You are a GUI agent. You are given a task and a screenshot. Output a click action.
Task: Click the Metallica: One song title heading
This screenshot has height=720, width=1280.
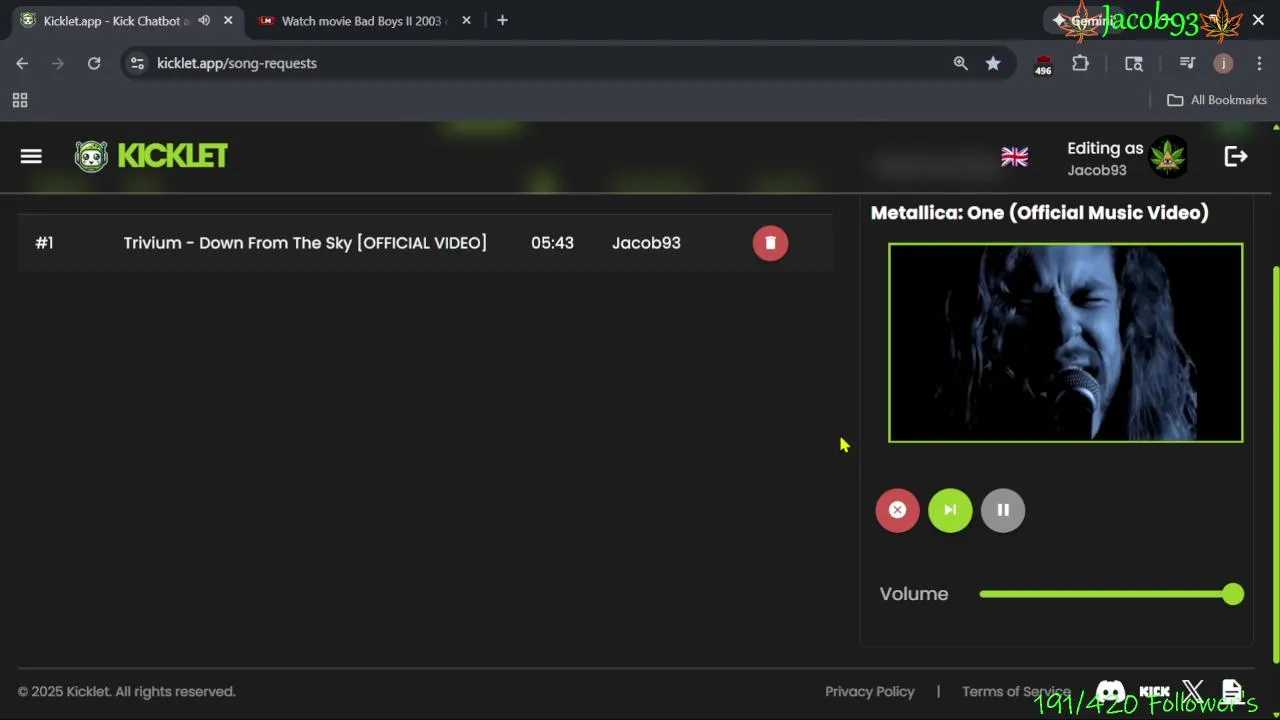pos(1039,212)
